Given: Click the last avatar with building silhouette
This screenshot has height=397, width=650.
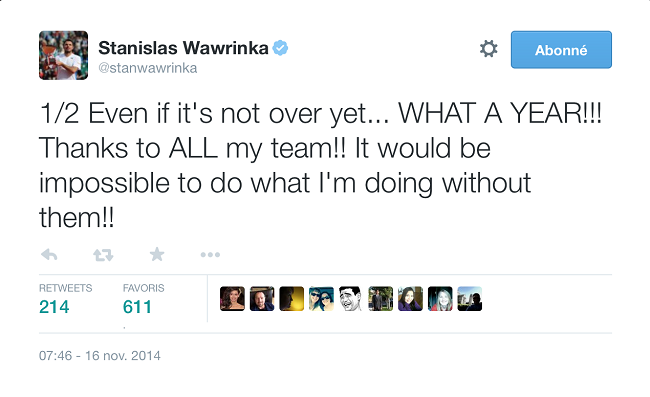Looking at the screenshot, I should click(470, 298).
